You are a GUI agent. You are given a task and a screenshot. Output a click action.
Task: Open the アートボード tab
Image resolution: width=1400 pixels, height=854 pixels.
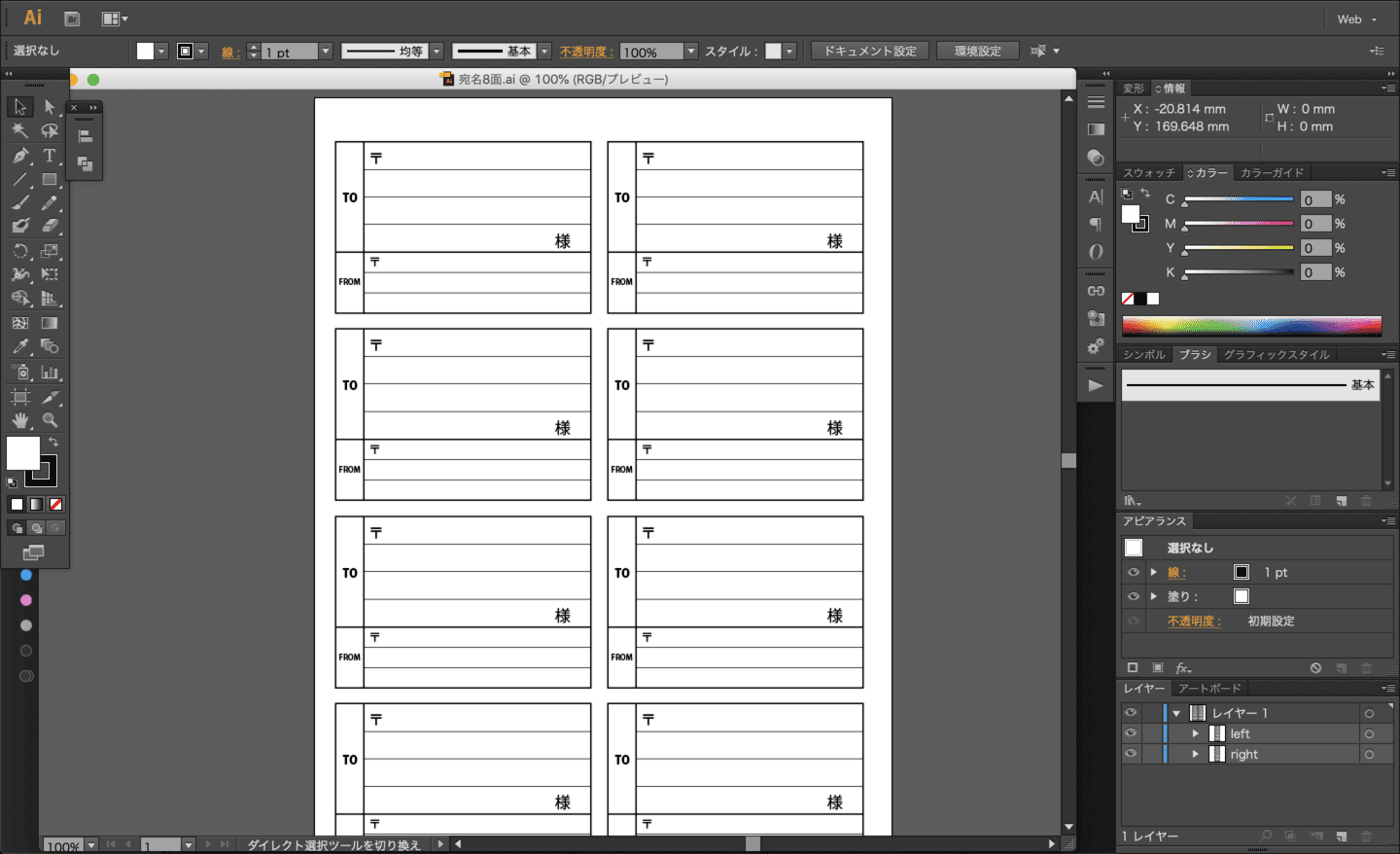click(1208, 688)
